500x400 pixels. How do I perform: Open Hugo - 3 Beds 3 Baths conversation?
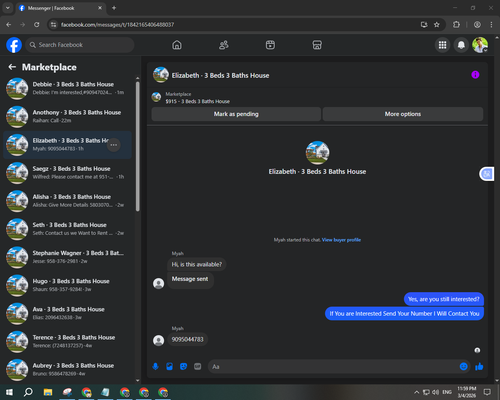click(68, 285)
